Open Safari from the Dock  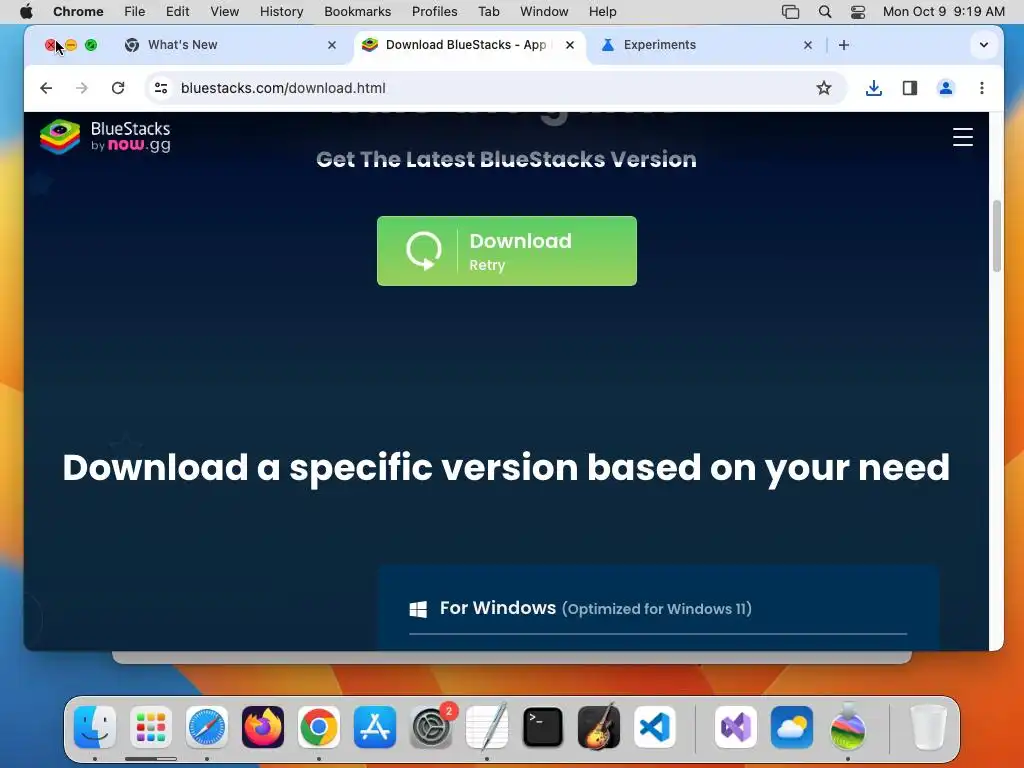click(x=207, y=727)
